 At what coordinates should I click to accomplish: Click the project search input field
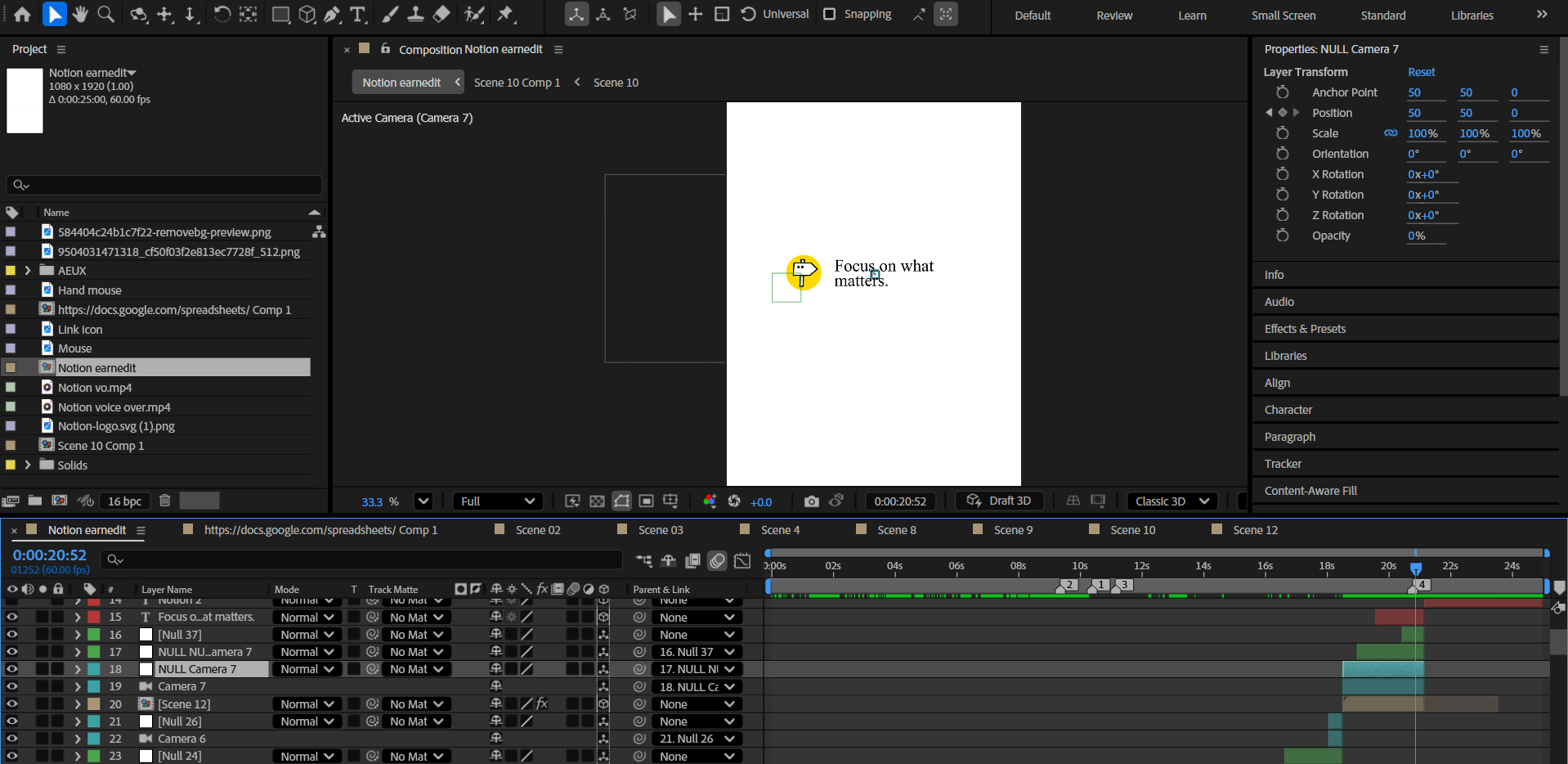[164, 185]
